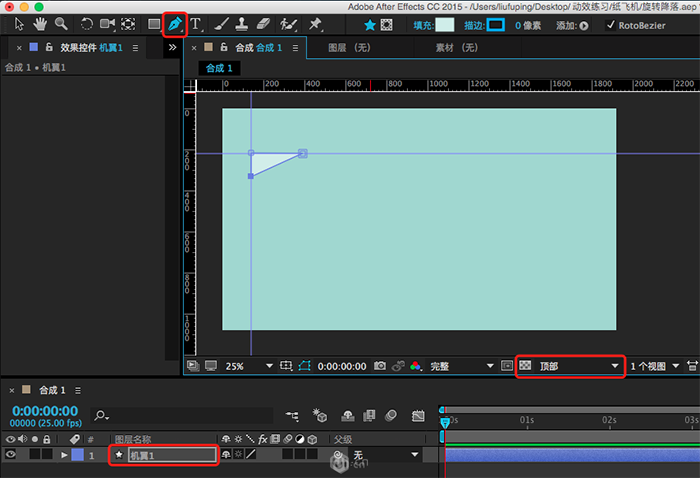Open the 添加 add menu arrow button
Screen dimensions: 700x478
coord(583,26)
